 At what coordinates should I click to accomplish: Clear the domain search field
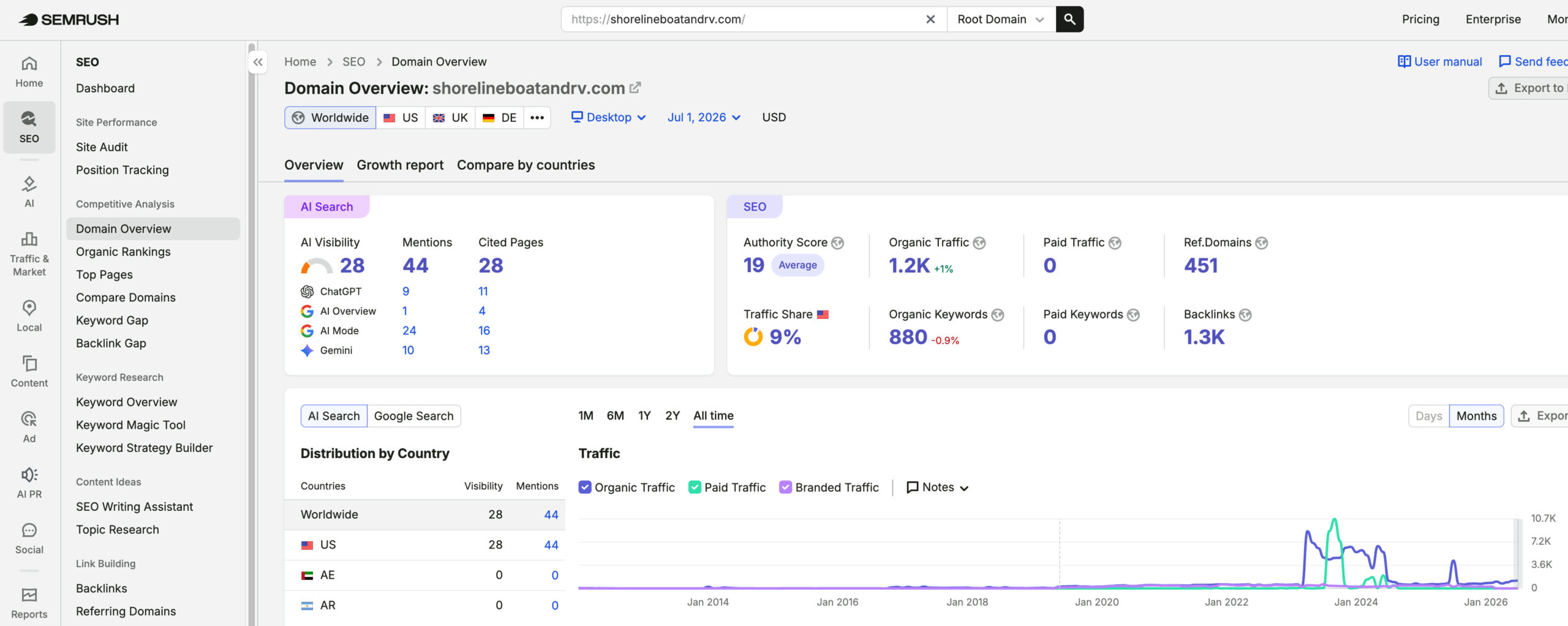(x=930, y=19)
